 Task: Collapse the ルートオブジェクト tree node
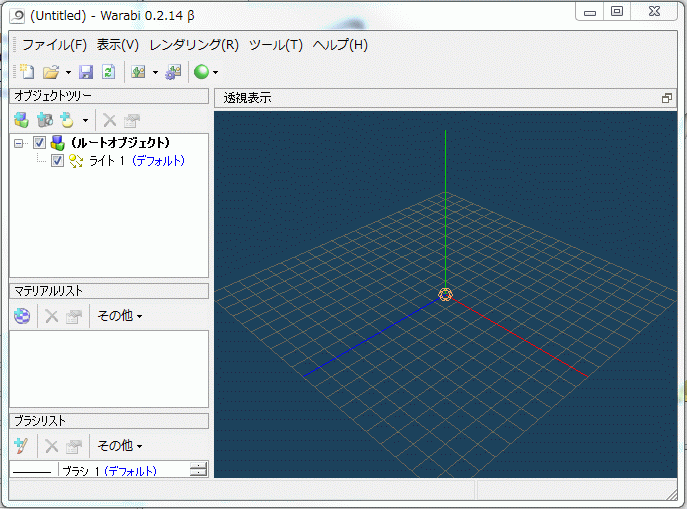[20, 143]
